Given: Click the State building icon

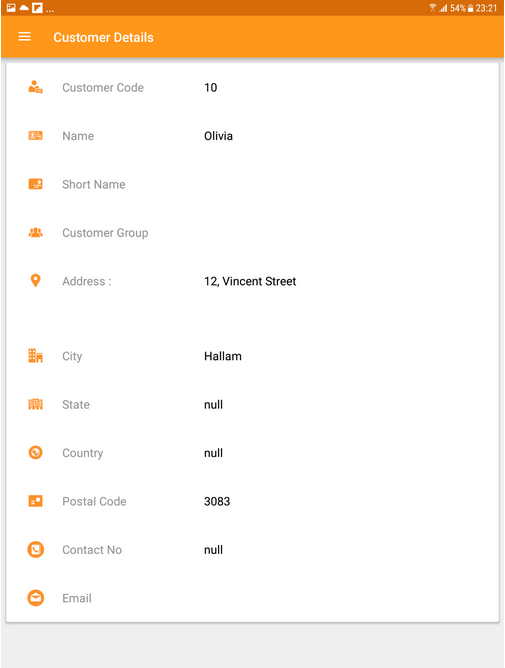Looking at the screenshot, I should [35, 404].
